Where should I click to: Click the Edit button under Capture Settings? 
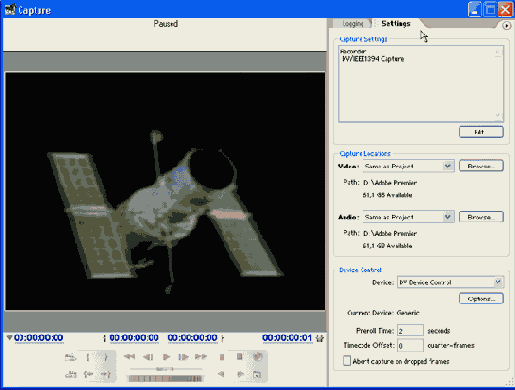coord(481,132)
